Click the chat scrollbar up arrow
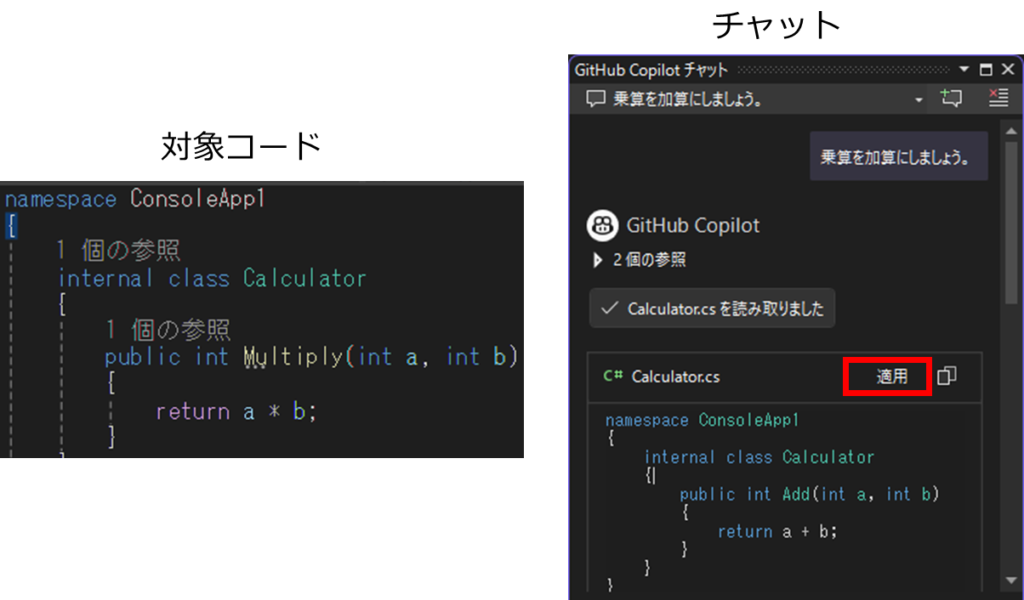Viewport: 1024px width, 600px height. (1012, 131)
